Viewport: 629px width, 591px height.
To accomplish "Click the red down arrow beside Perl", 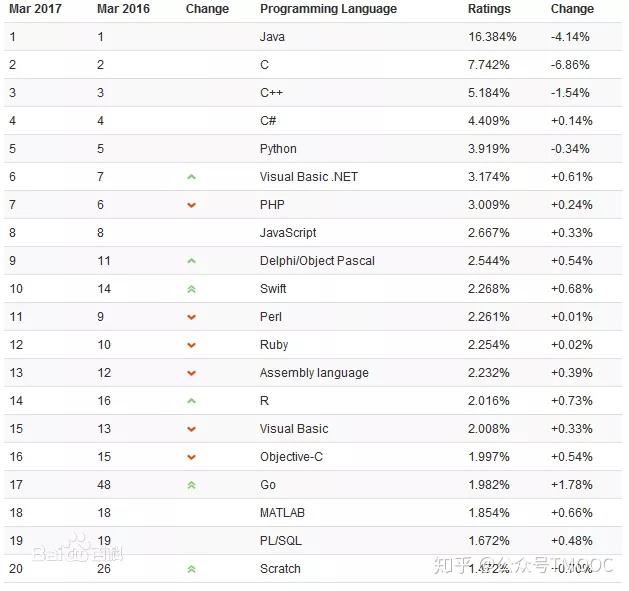I will point(191,317).
